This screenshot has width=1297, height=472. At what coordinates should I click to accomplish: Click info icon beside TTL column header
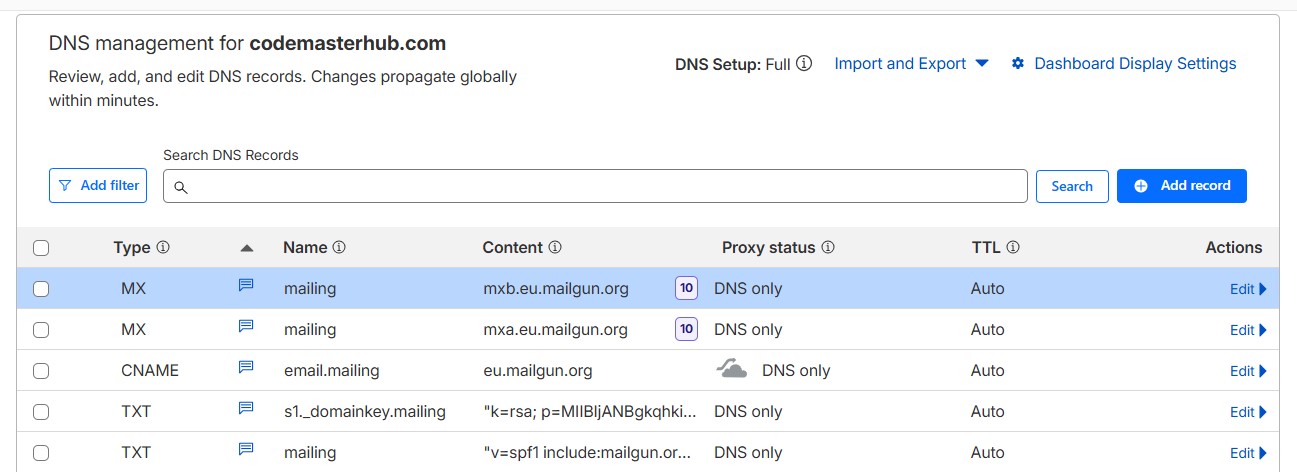(1013, 247)
